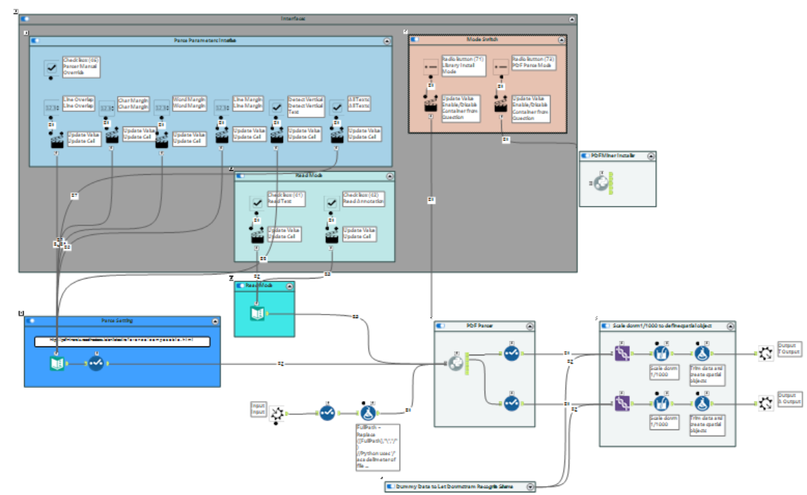Image resolution: width=807 pixels, height=495 pixels.
Task: Select the Read Annotation check box tool
Action: click(331, 203)
